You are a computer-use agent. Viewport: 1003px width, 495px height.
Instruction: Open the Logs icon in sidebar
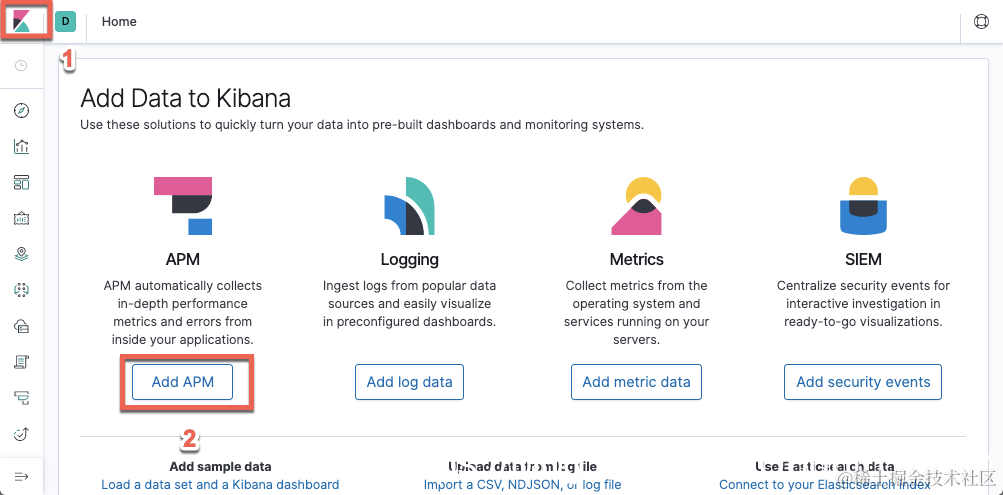pos(22,362)
